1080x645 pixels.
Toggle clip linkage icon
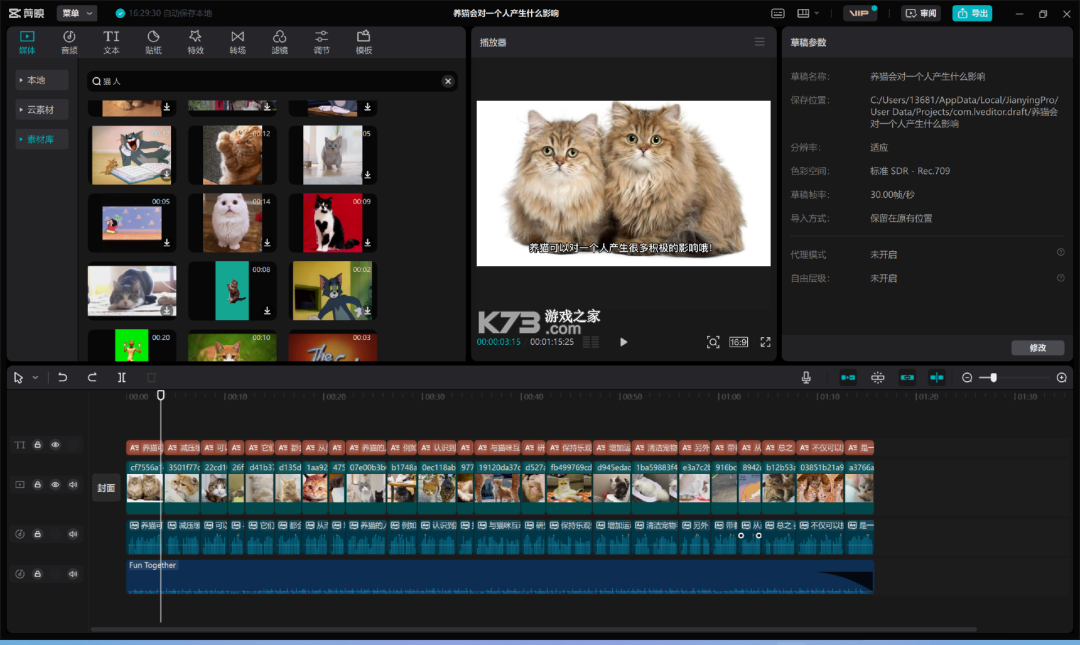click(x=907, y=378)
